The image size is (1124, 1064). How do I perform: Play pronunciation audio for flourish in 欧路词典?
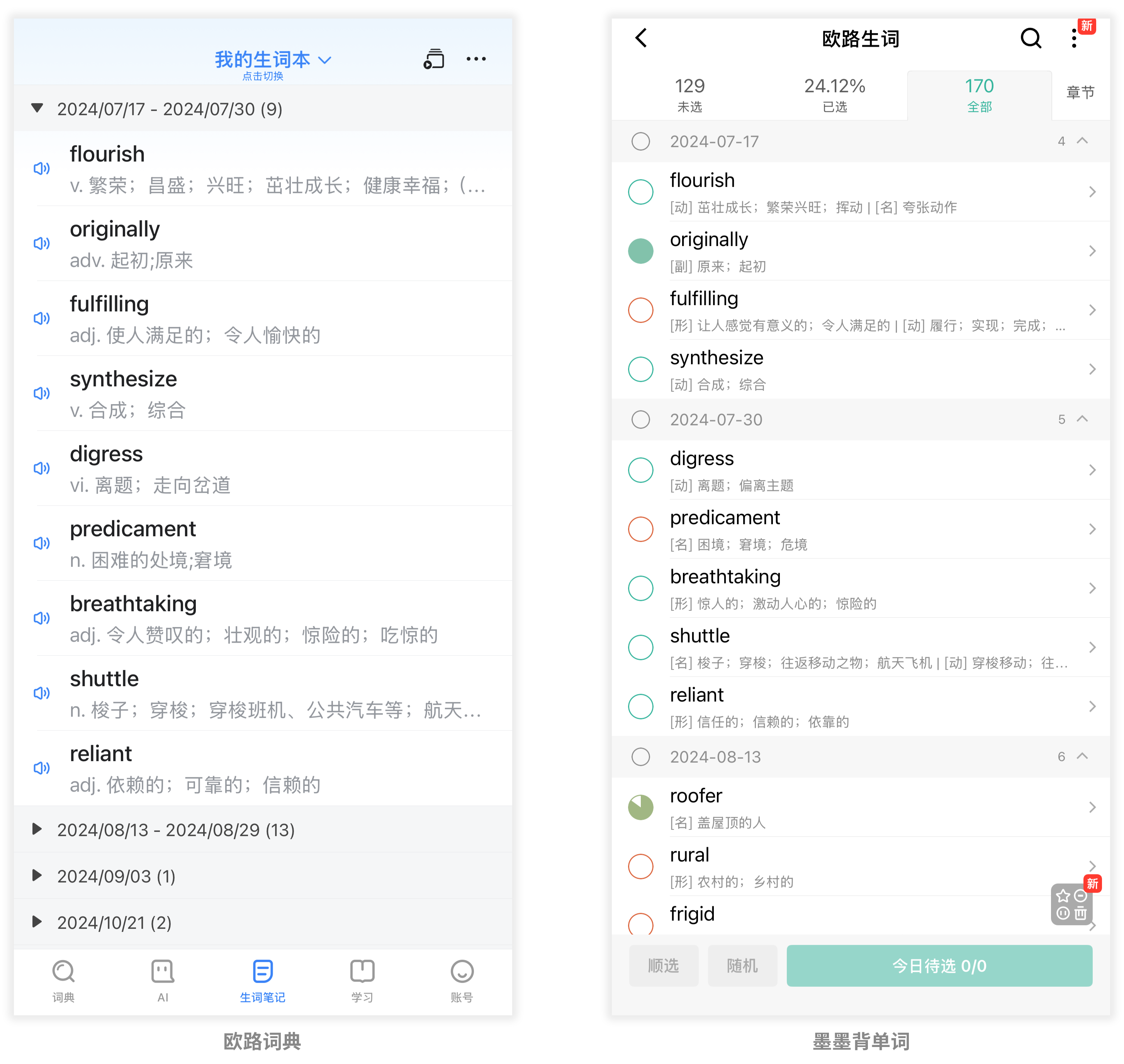(41, 168)
